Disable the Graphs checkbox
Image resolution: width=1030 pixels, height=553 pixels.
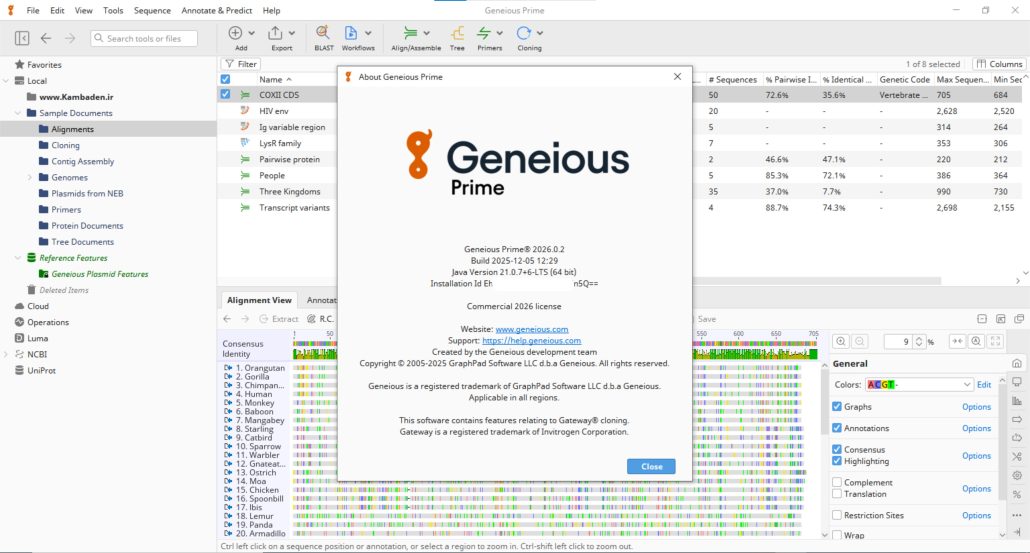(x=837, y=407)
